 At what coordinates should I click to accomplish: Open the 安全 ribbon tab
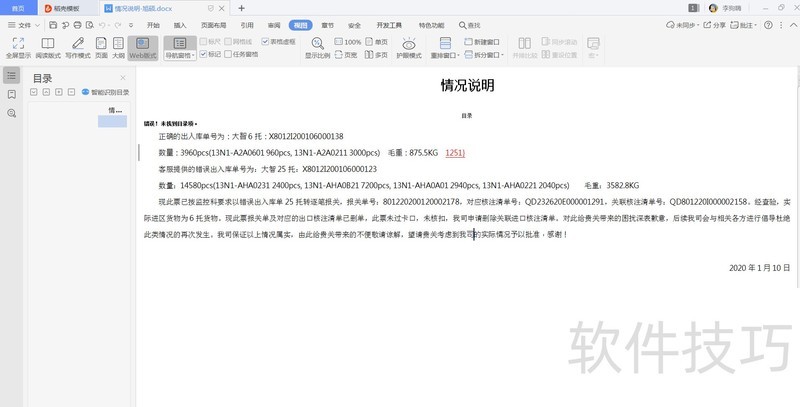pos(354,25)
